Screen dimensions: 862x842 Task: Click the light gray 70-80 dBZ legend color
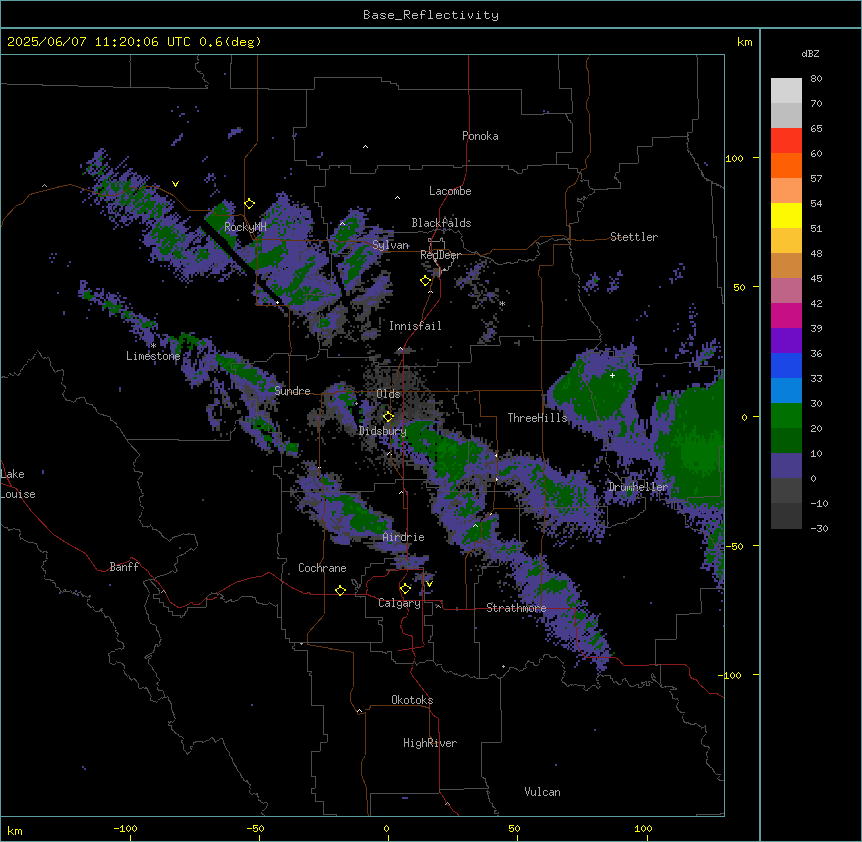[x=786, y=91]
